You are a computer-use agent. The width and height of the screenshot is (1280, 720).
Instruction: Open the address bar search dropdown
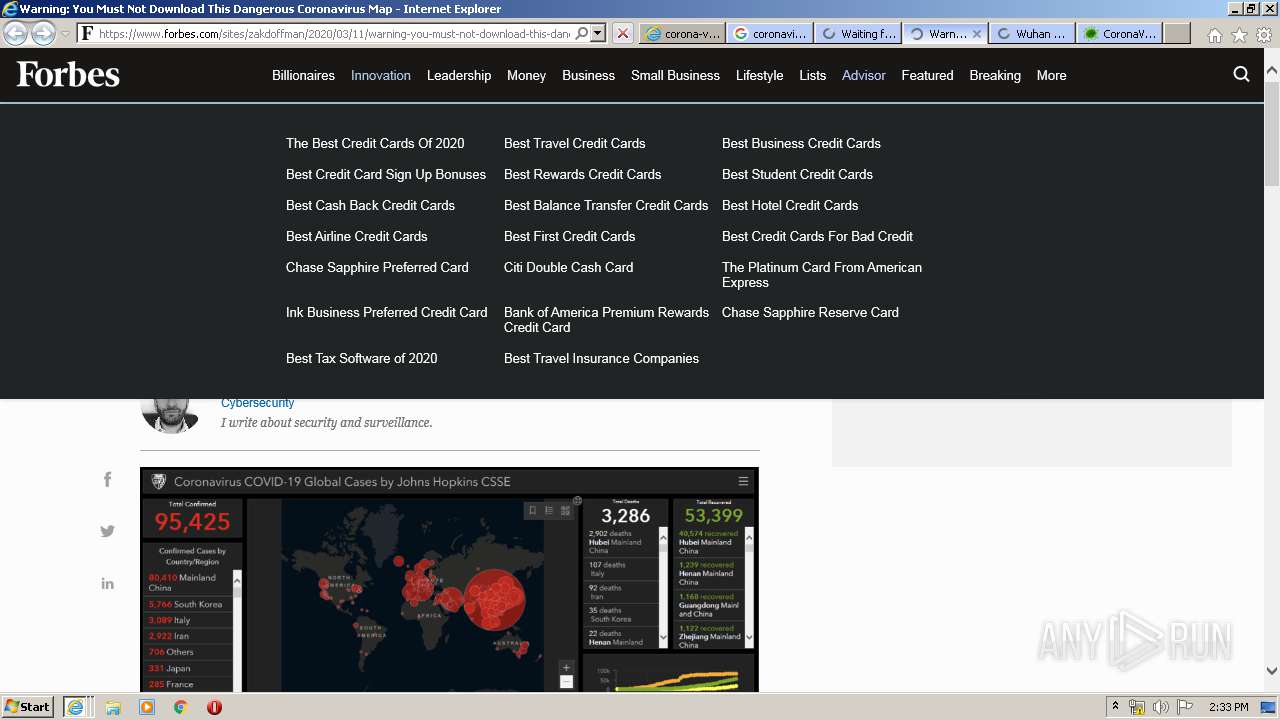583,33
